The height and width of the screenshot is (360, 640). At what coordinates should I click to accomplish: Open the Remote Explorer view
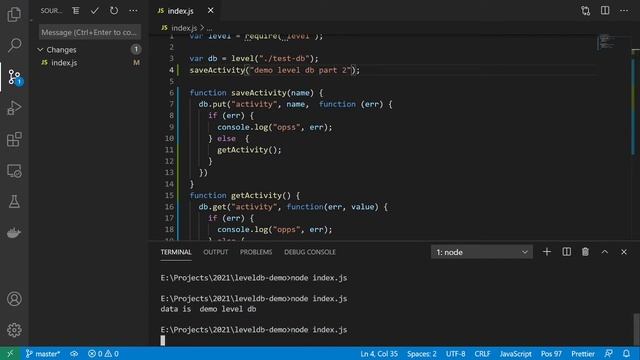[14, 171]
